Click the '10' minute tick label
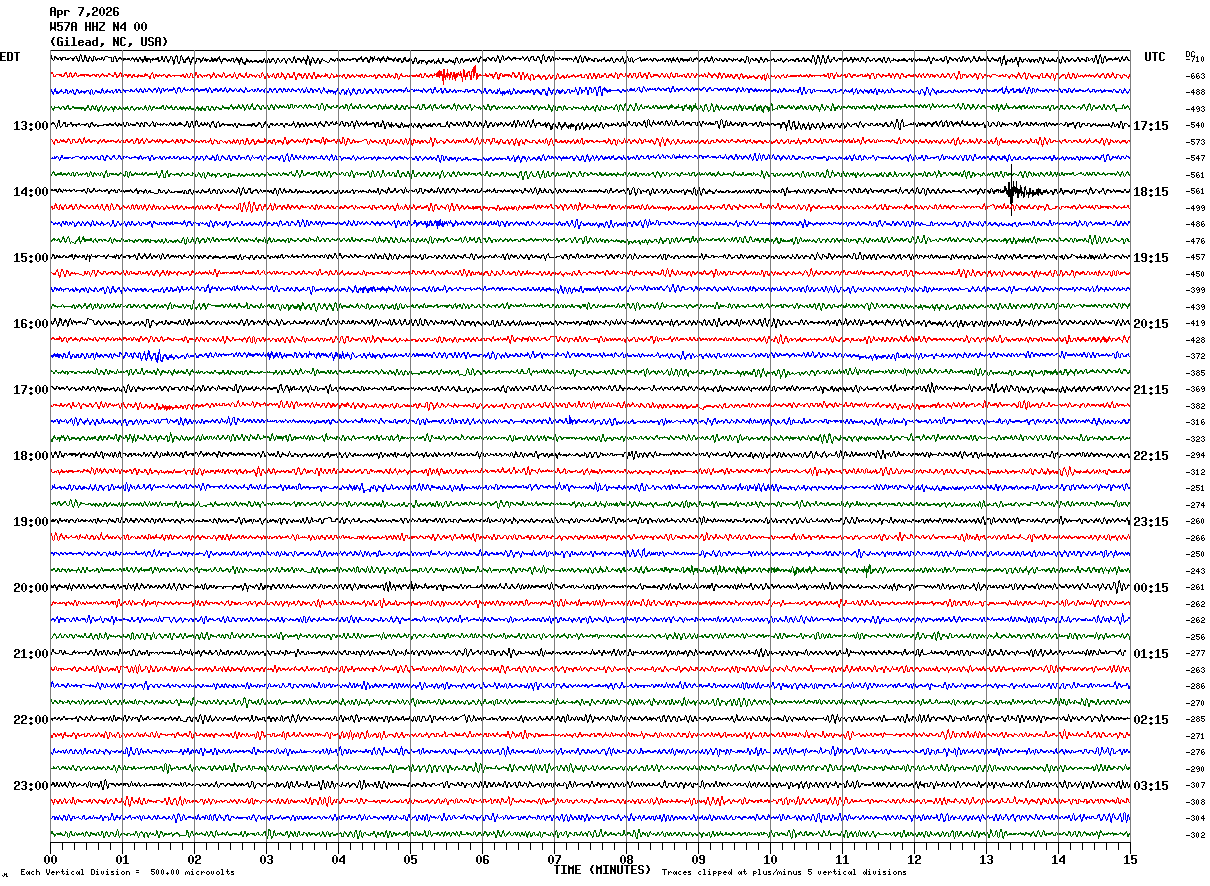1210x886 pixels. coord(770,859)
